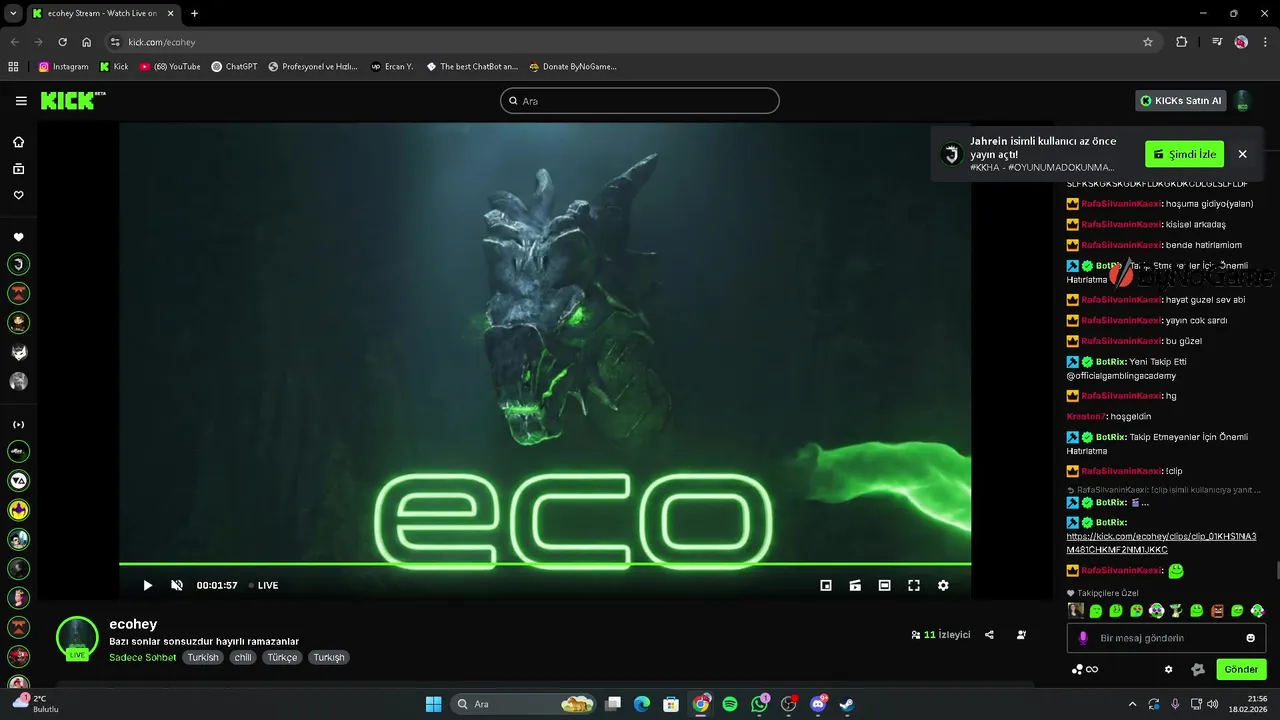This screenshot has height=720, width=1280.
Task: Click the Ara search box on Kick
Action: (x=640, y=101)
